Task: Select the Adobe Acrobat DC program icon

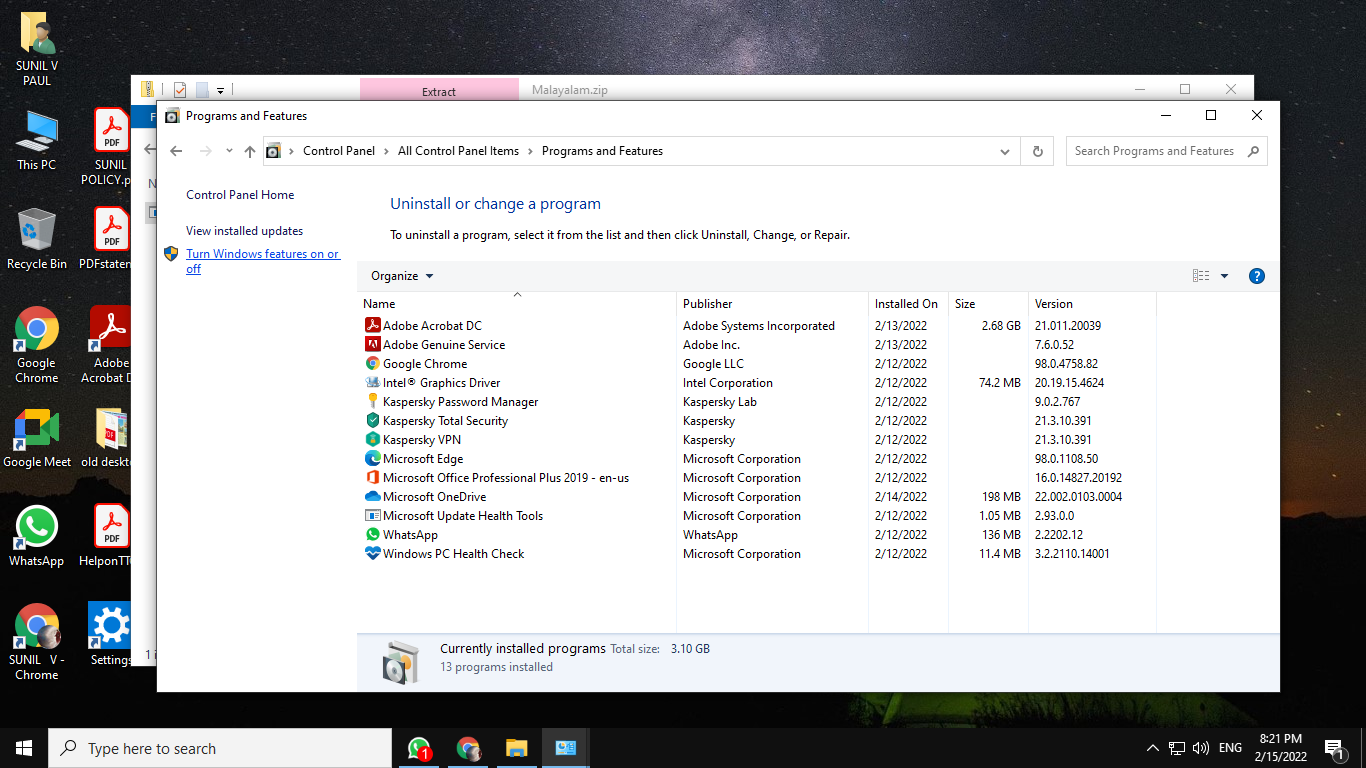Action: (373, 325)
